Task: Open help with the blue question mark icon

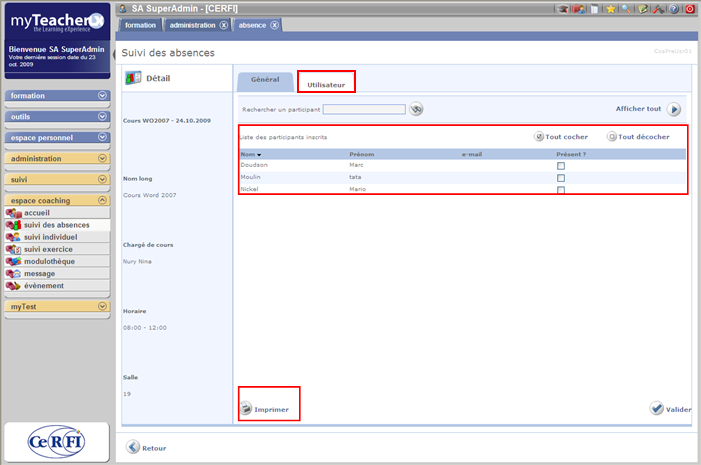Action: click(673, 8)
